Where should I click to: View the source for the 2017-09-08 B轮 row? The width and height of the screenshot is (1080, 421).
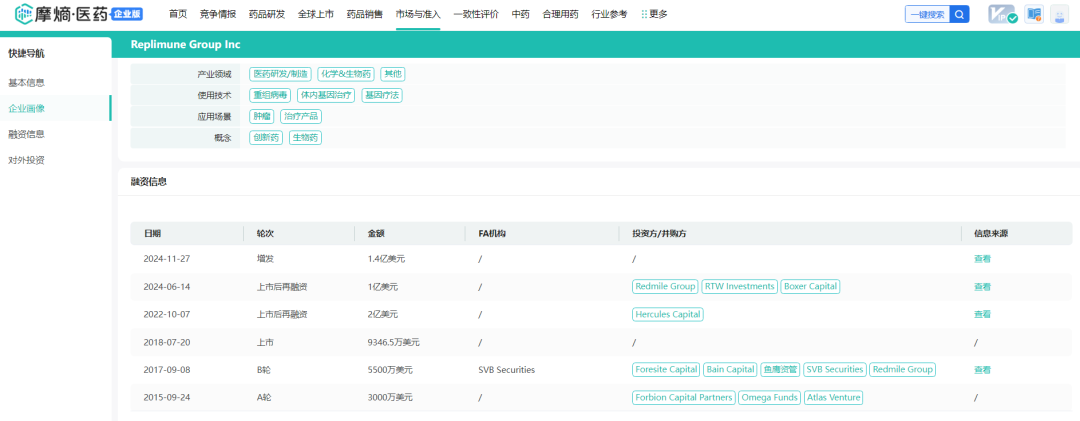(982, 370)
